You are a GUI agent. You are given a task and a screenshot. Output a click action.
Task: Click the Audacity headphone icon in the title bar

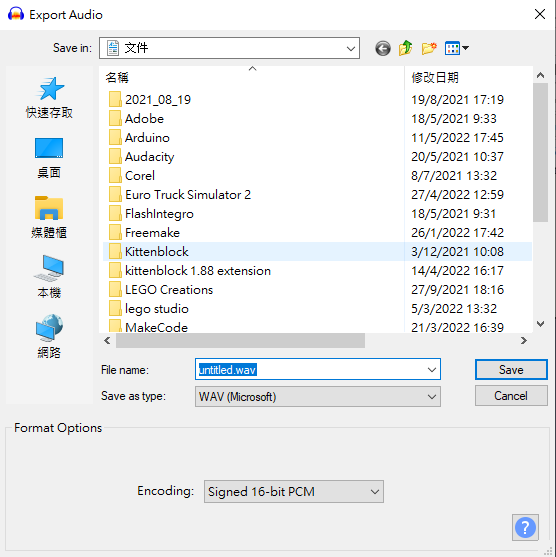point(16,15)
